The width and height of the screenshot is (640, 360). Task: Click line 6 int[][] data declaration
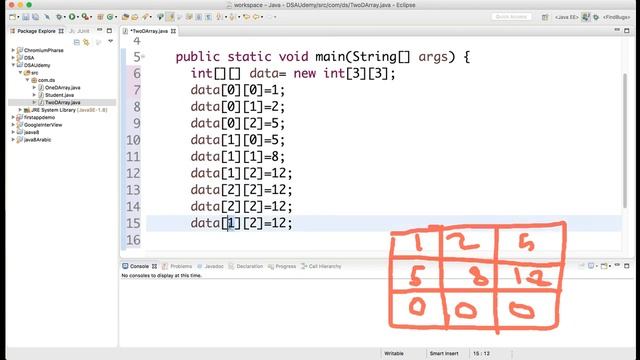click(293, 73)
